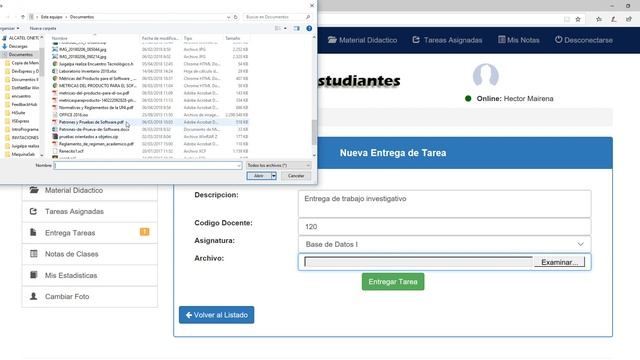This screenshot has height=360, width=640.
Task: Click the browser web notes pen icon
Action: tap(613, 19)
